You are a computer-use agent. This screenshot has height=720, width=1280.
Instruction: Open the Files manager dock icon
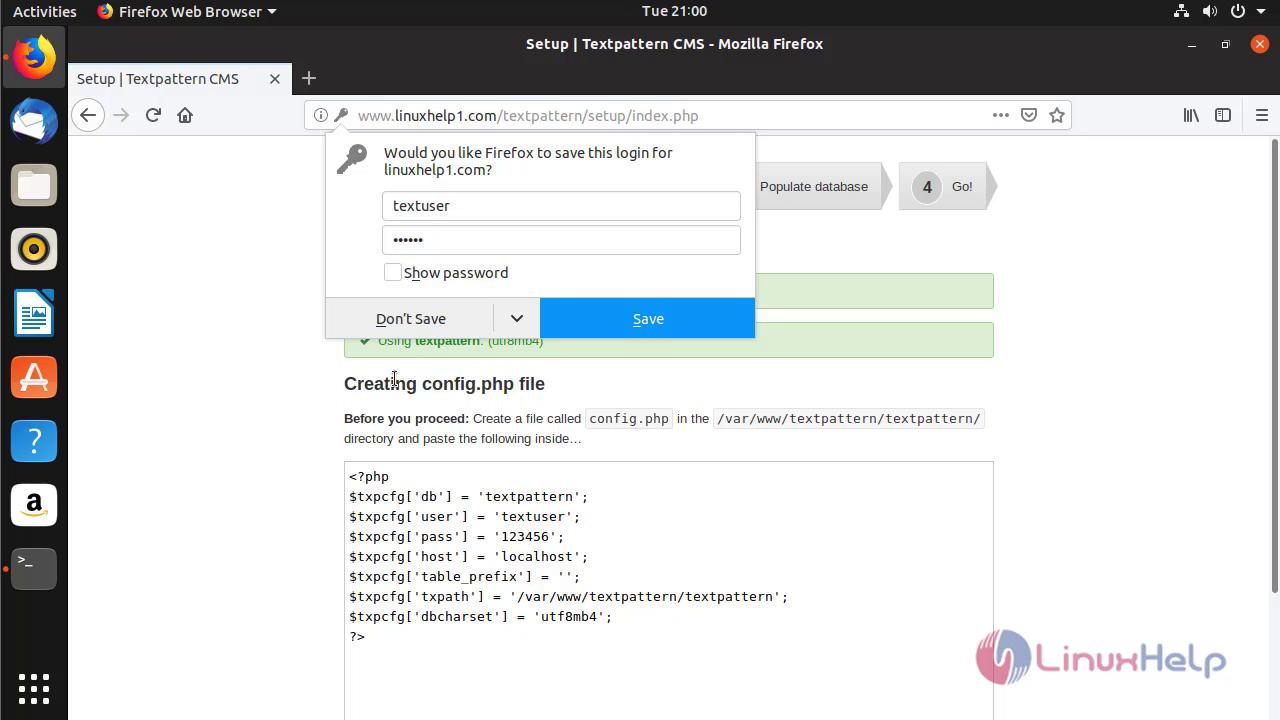click(x=34, y=185)
